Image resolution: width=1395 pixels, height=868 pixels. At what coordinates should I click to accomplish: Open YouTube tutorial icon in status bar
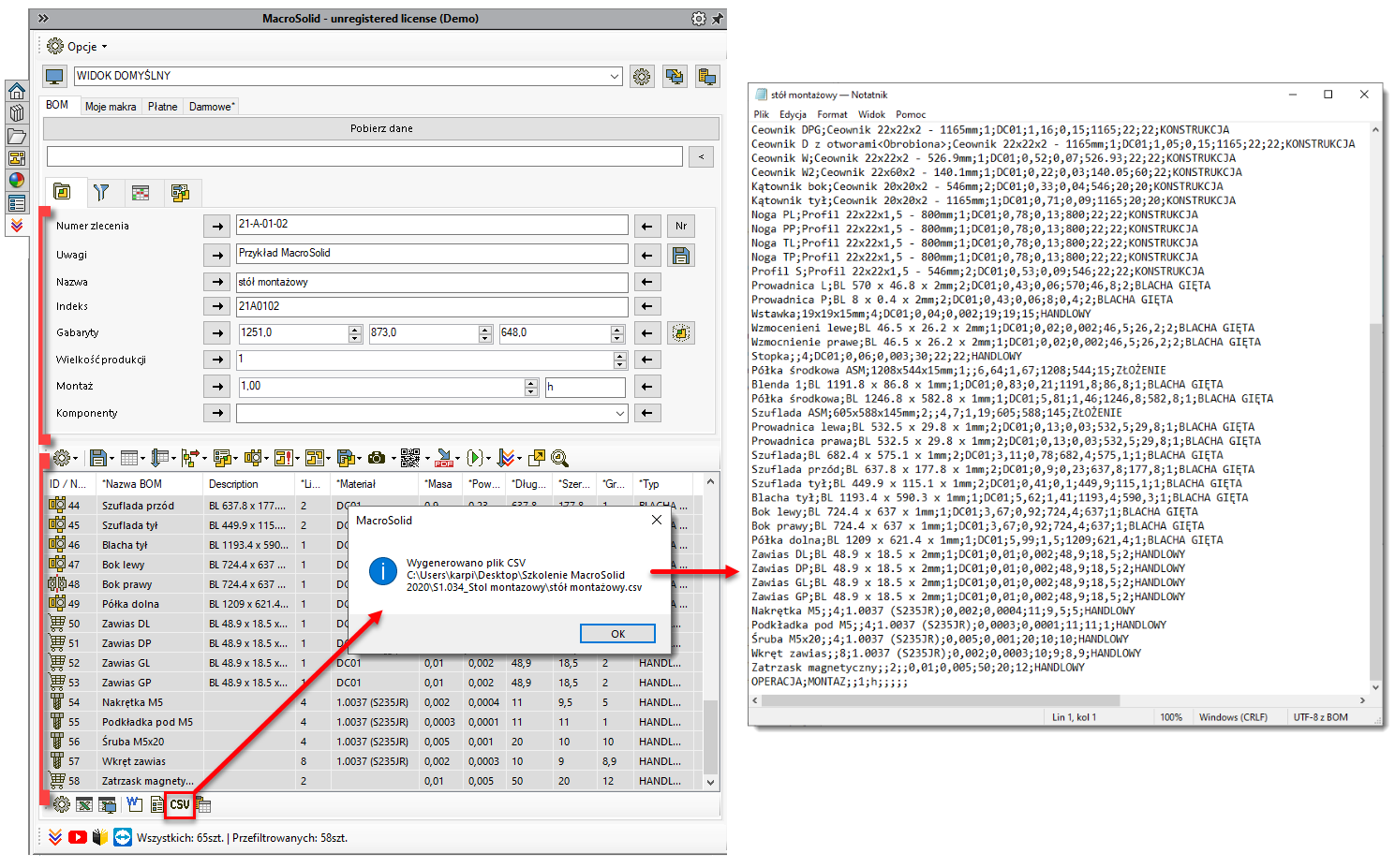78,837
